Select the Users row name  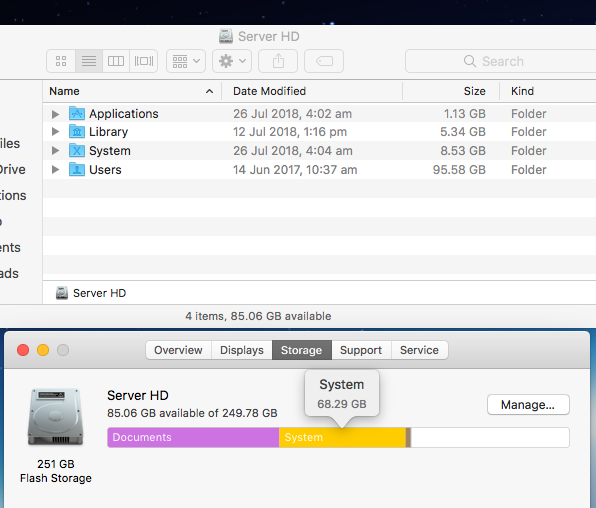pyautogui.click(x=105, y=170)
